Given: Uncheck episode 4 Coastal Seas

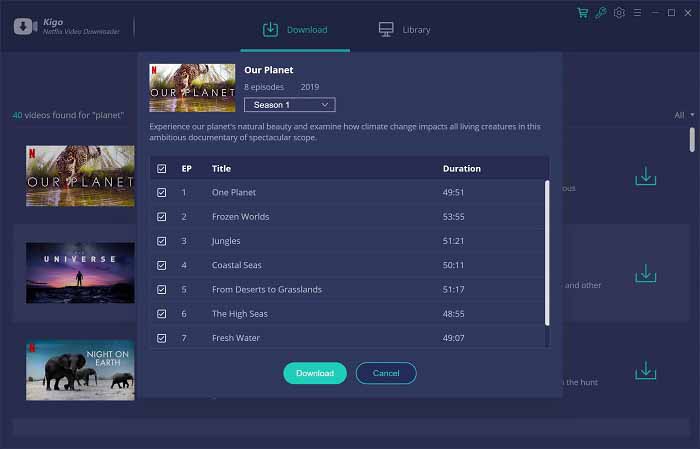Looking at the screenshot, I should 162,265.
